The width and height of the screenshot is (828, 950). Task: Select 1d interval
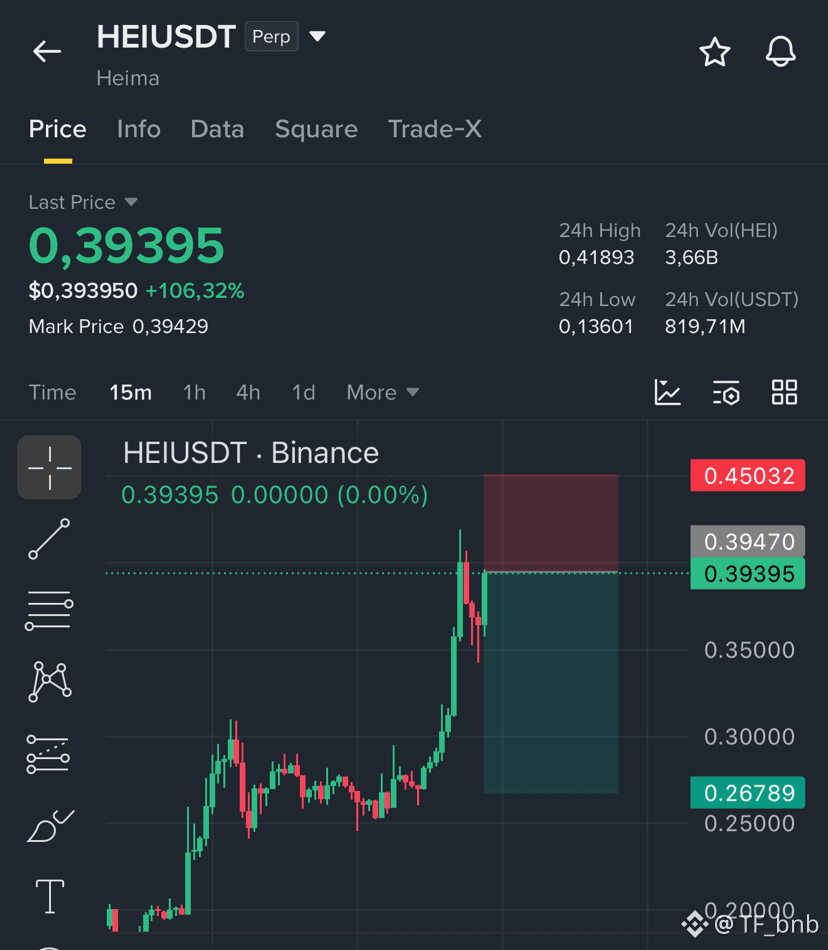pos(303,393)
